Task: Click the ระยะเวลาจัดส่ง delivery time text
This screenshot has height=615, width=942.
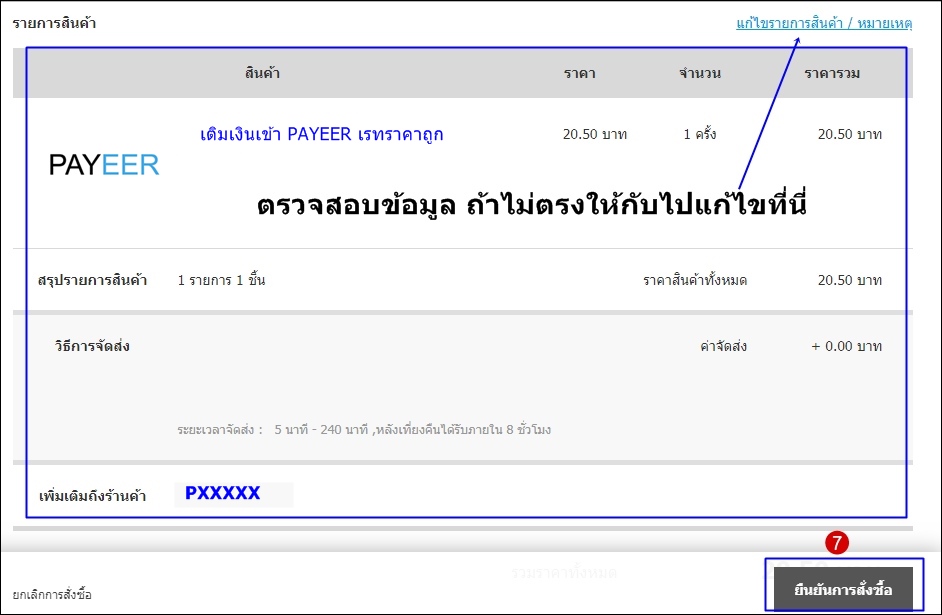Action: point(364,430)
